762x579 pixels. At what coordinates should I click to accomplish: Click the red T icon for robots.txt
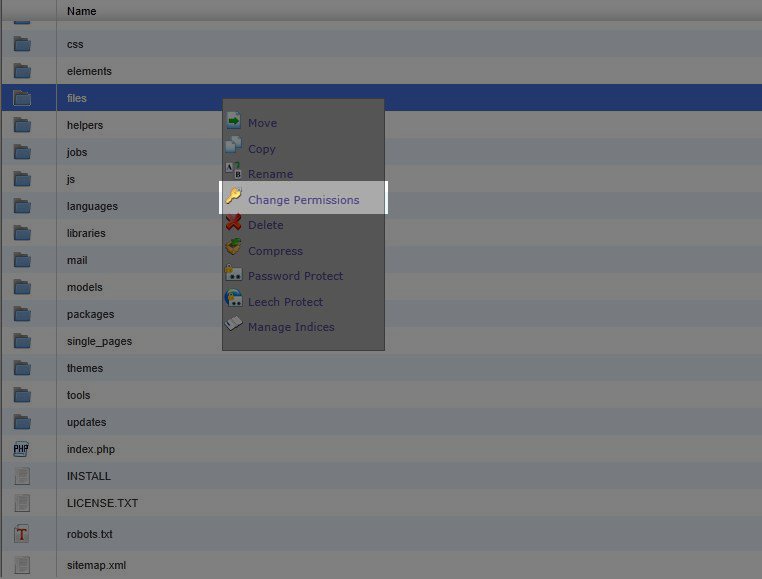click(x=21, y=534)
